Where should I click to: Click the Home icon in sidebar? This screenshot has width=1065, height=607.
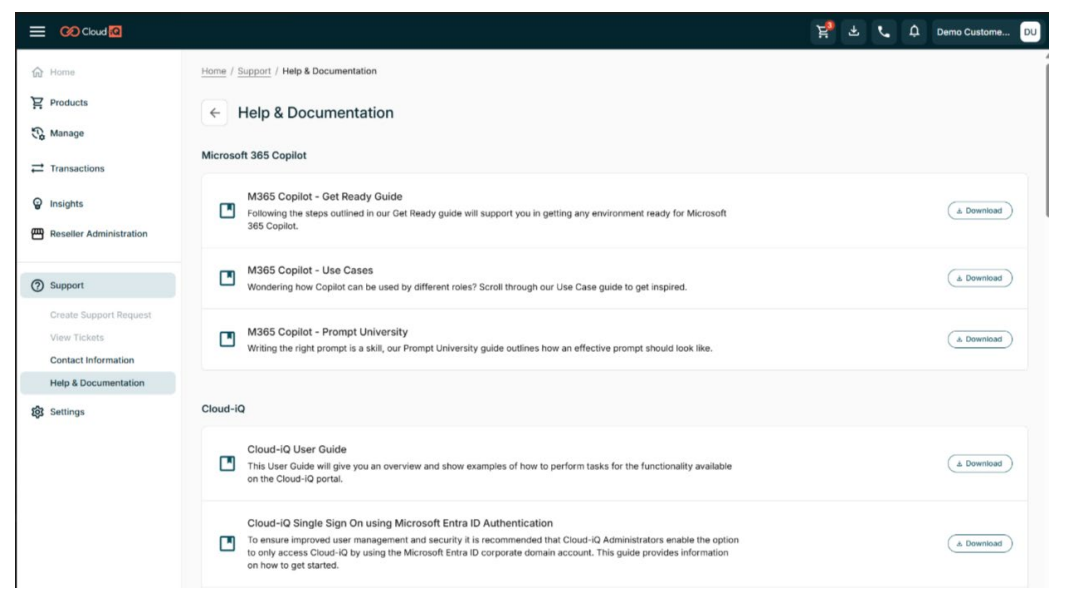tap(37, 72)
